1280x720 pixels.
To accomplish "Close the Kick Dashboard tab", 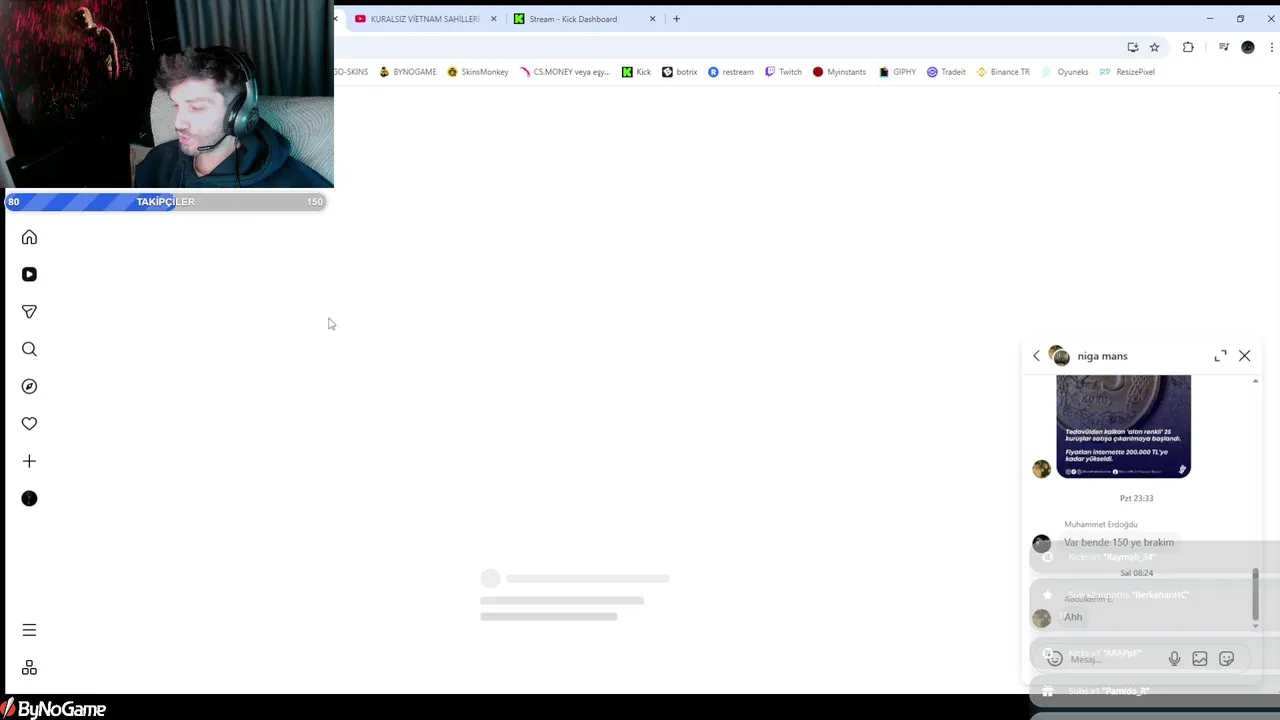I will [x=653, y=19].
